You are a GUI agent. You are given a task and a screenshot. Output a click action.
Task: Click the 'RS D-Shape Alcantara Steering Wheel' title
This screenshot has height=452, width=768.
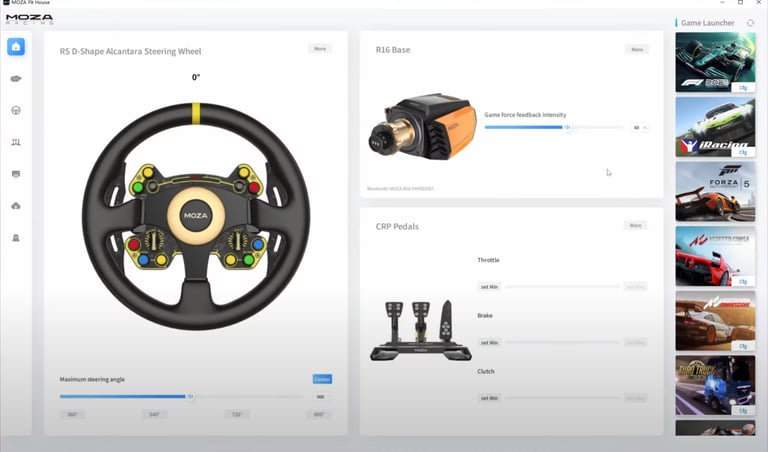point(130,51)
